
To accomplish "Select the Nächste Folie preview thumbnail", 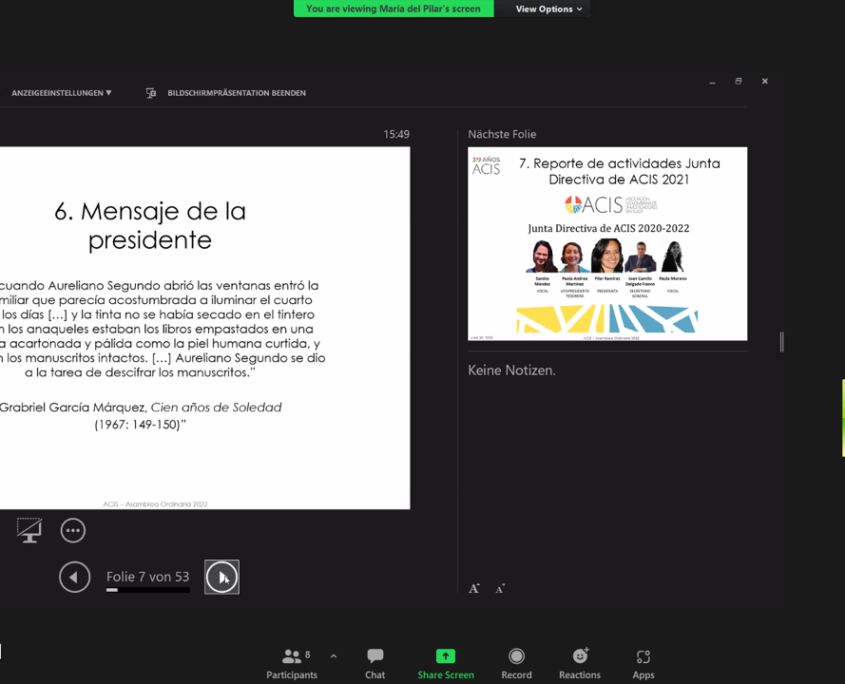I will 607,243.
